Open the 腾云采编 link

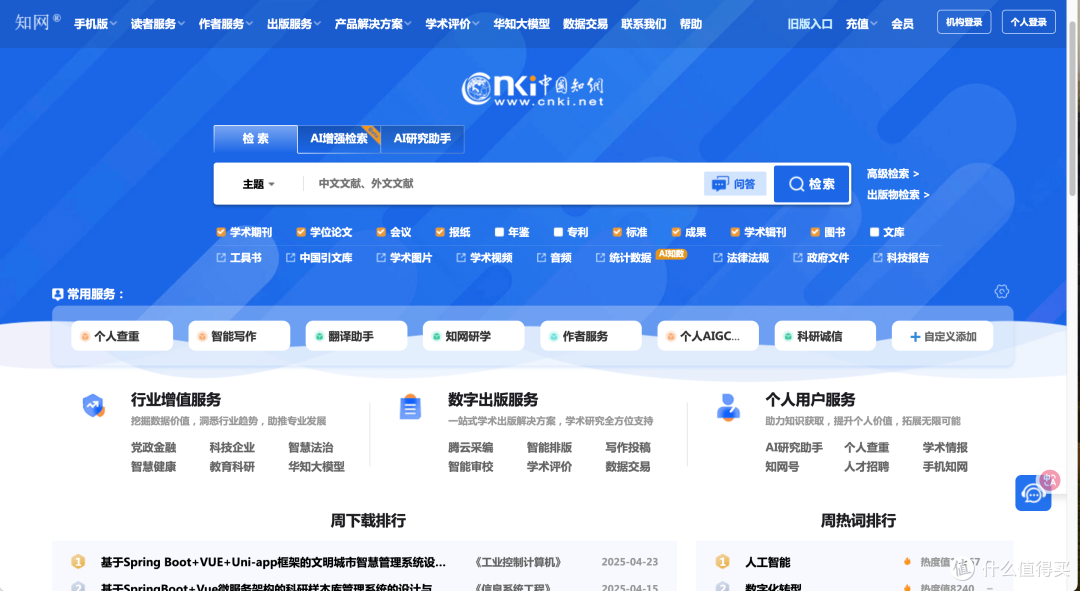coord(470,448)
